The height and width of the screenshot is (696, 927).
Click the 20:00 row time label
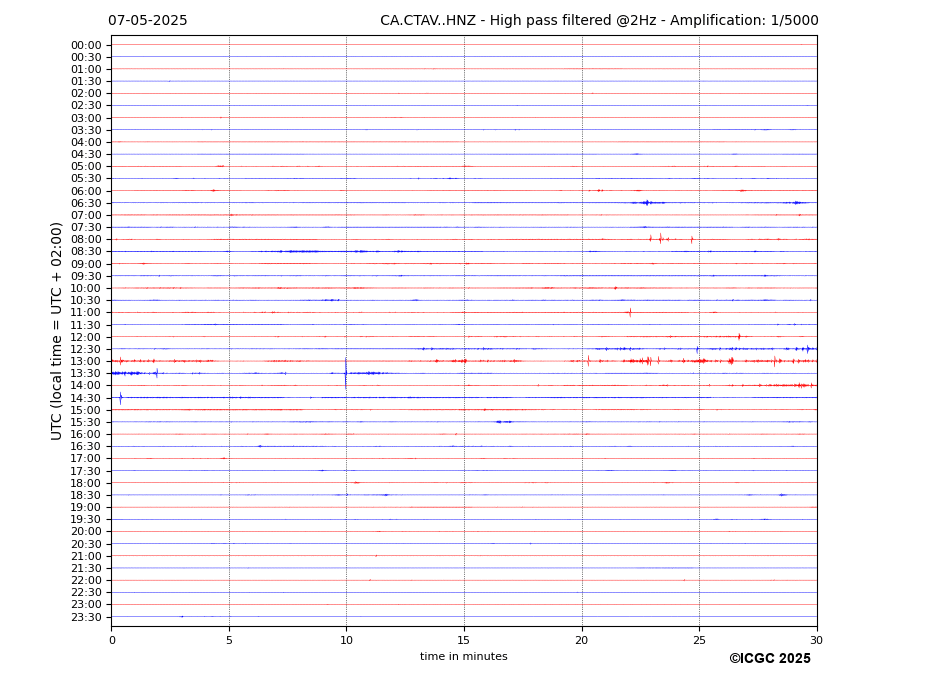(86, 532)
